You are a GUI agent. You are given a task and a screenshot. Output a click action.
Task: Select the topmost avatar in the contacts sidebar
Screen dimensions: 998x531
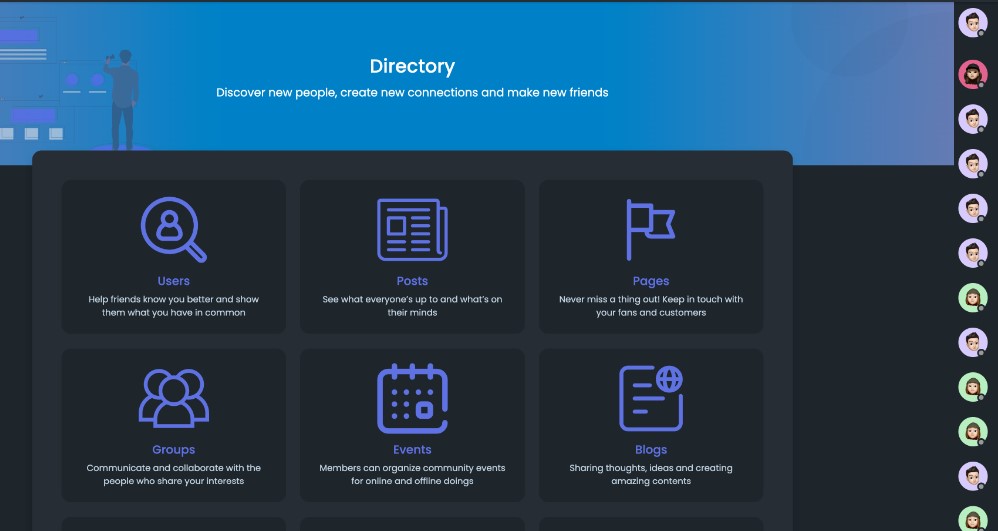tap(972, 22)
